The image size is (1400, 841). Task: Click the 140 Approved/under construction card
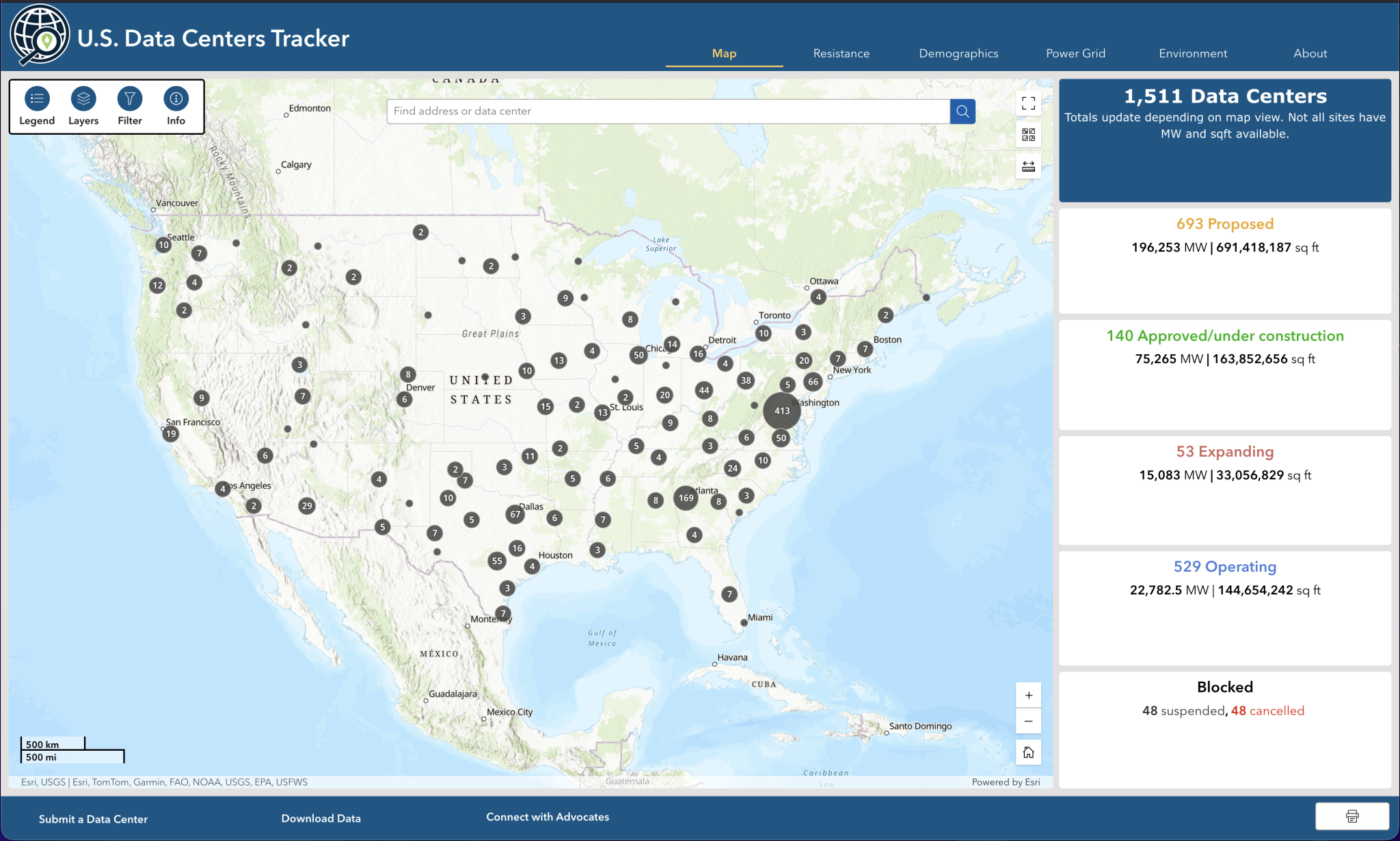pyautogui.click(x=1225, y=375)
